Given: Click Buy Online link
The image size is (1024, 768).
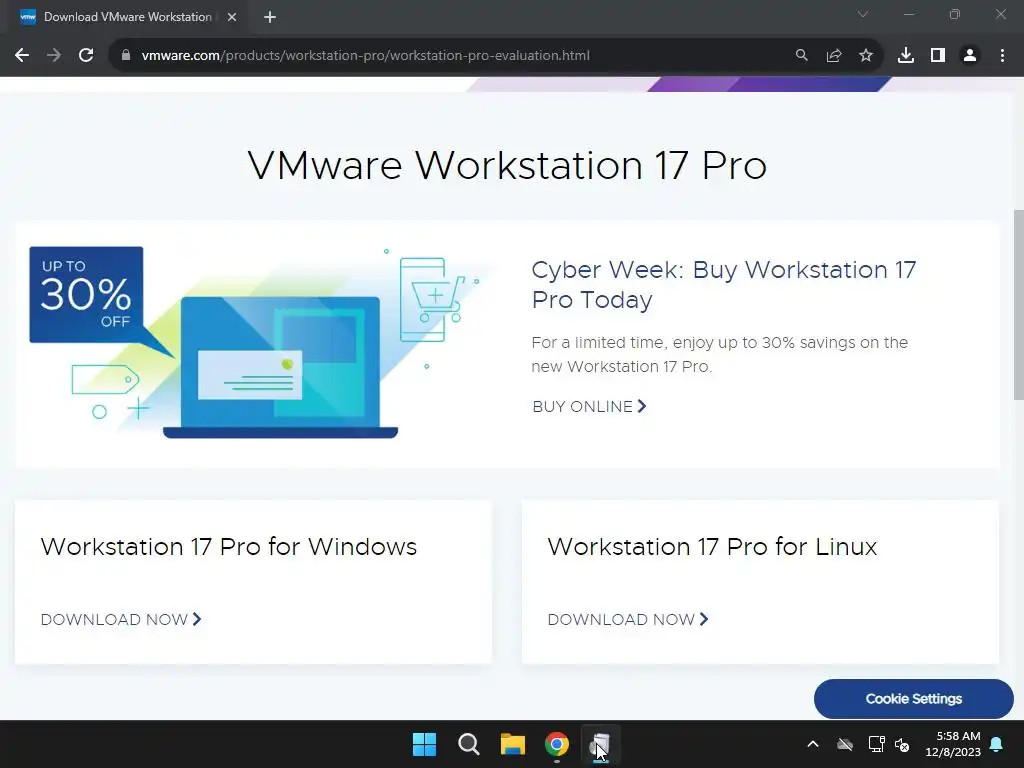Looking at the screenshot, I should [590, 406].
